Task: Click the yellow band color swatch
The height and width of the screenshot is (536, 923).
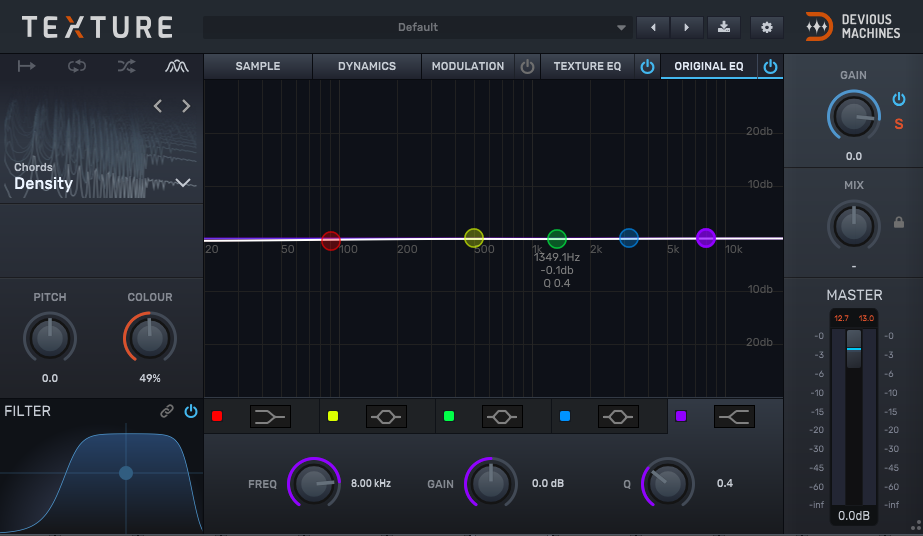Action: [333, 417]
